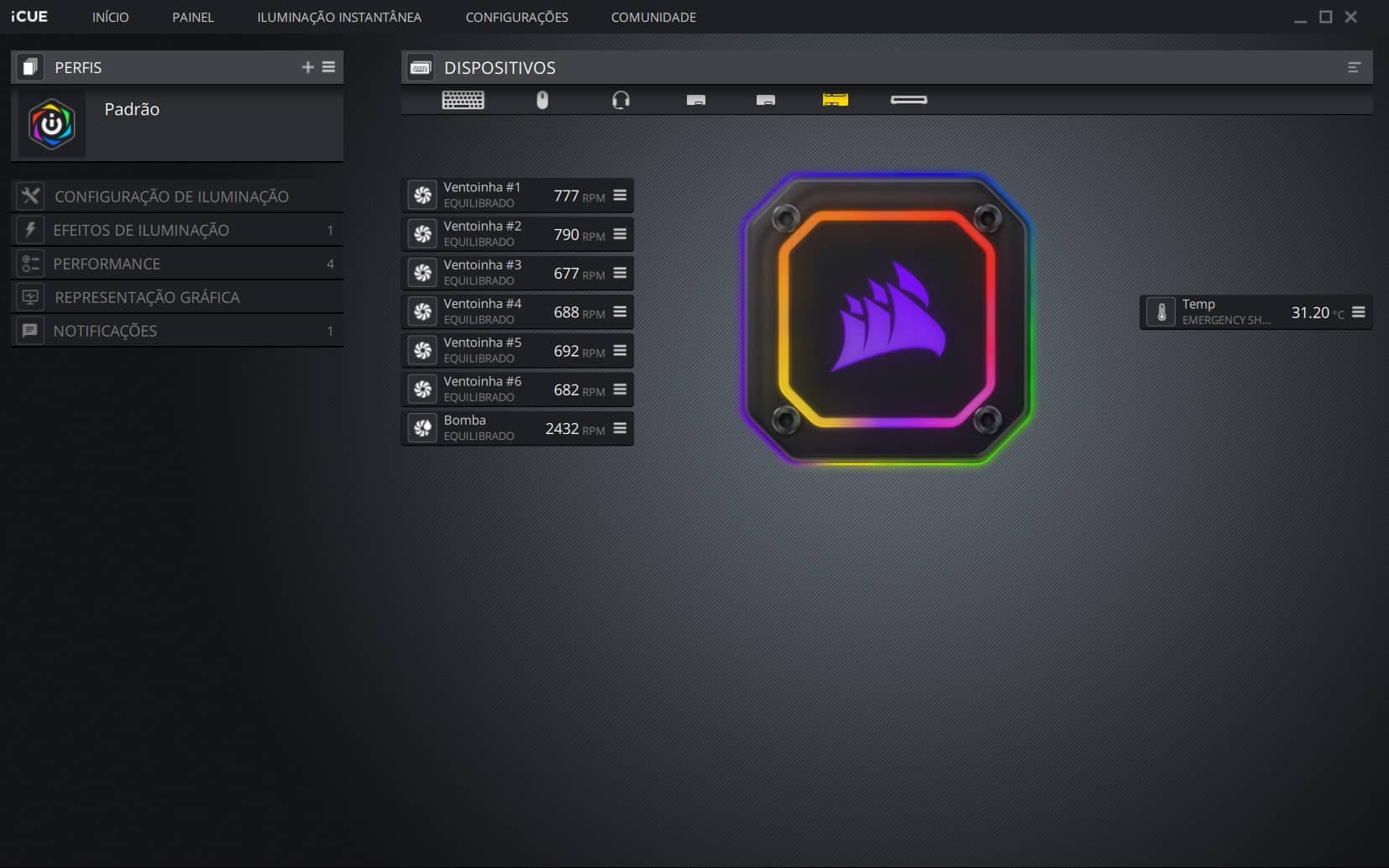Switch to the PAINEL tab
Image resolution: width=1389 pixels, height=868 pixels.
click(193, 17)
